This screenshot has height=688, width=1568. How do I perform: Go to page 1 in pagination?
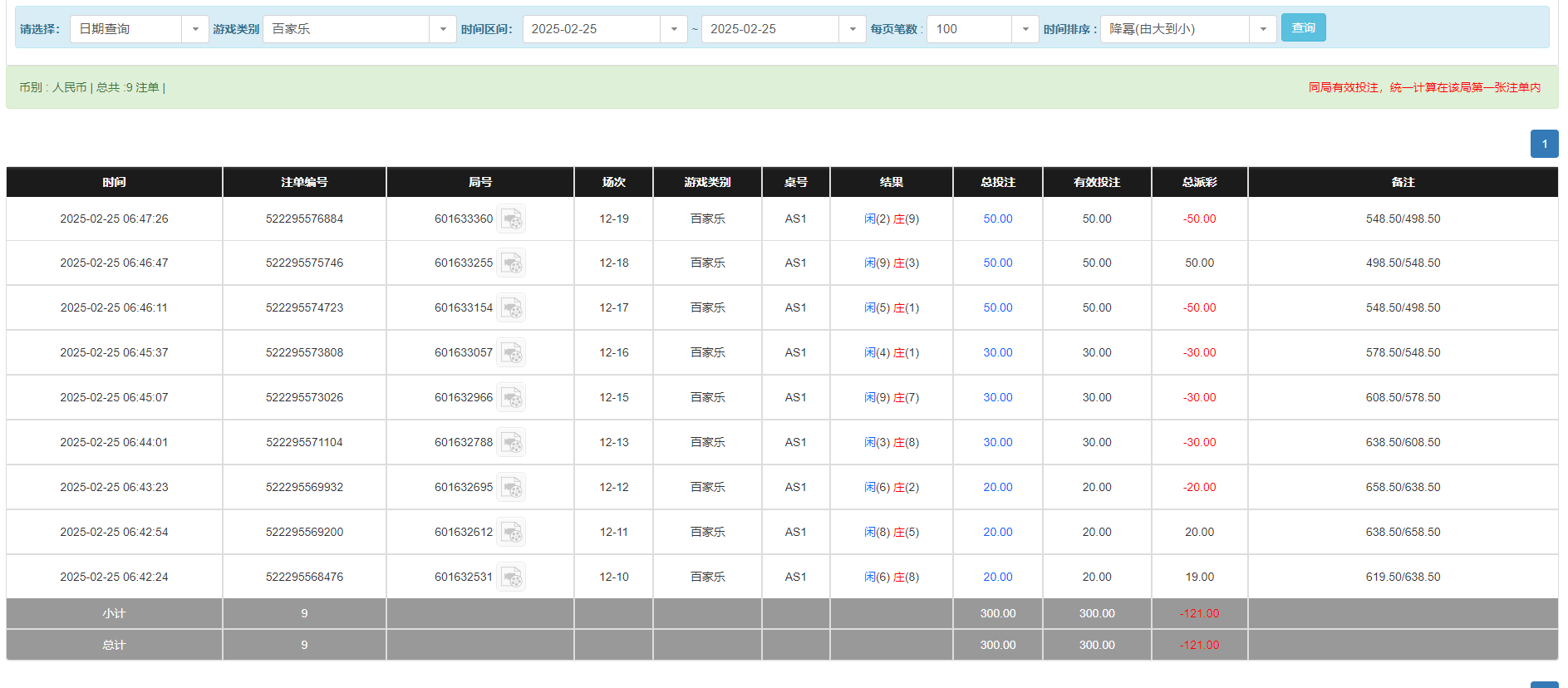tap(1544, 144)
